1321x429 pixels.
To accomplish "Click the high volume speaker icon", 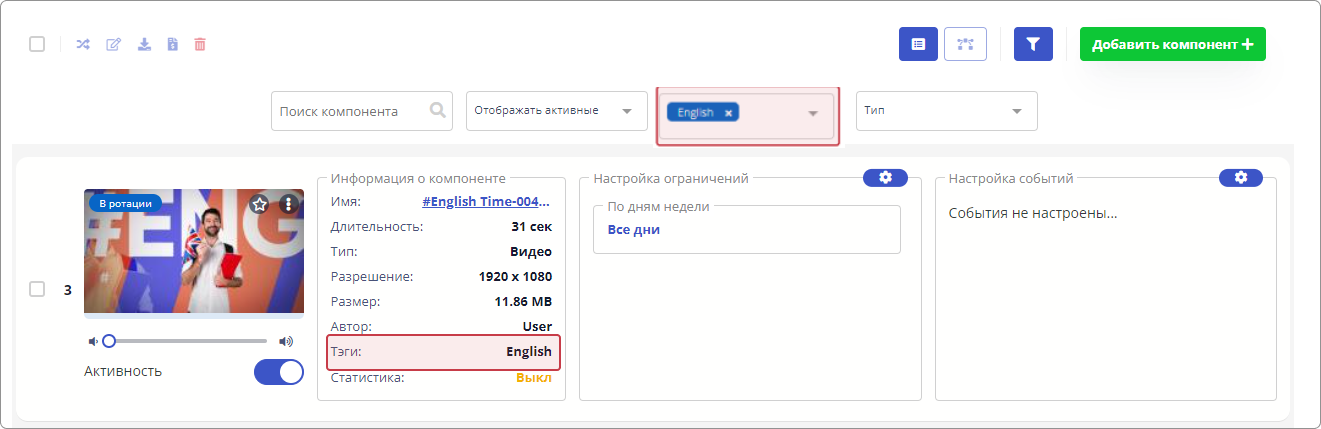I will tap(286, 341).
